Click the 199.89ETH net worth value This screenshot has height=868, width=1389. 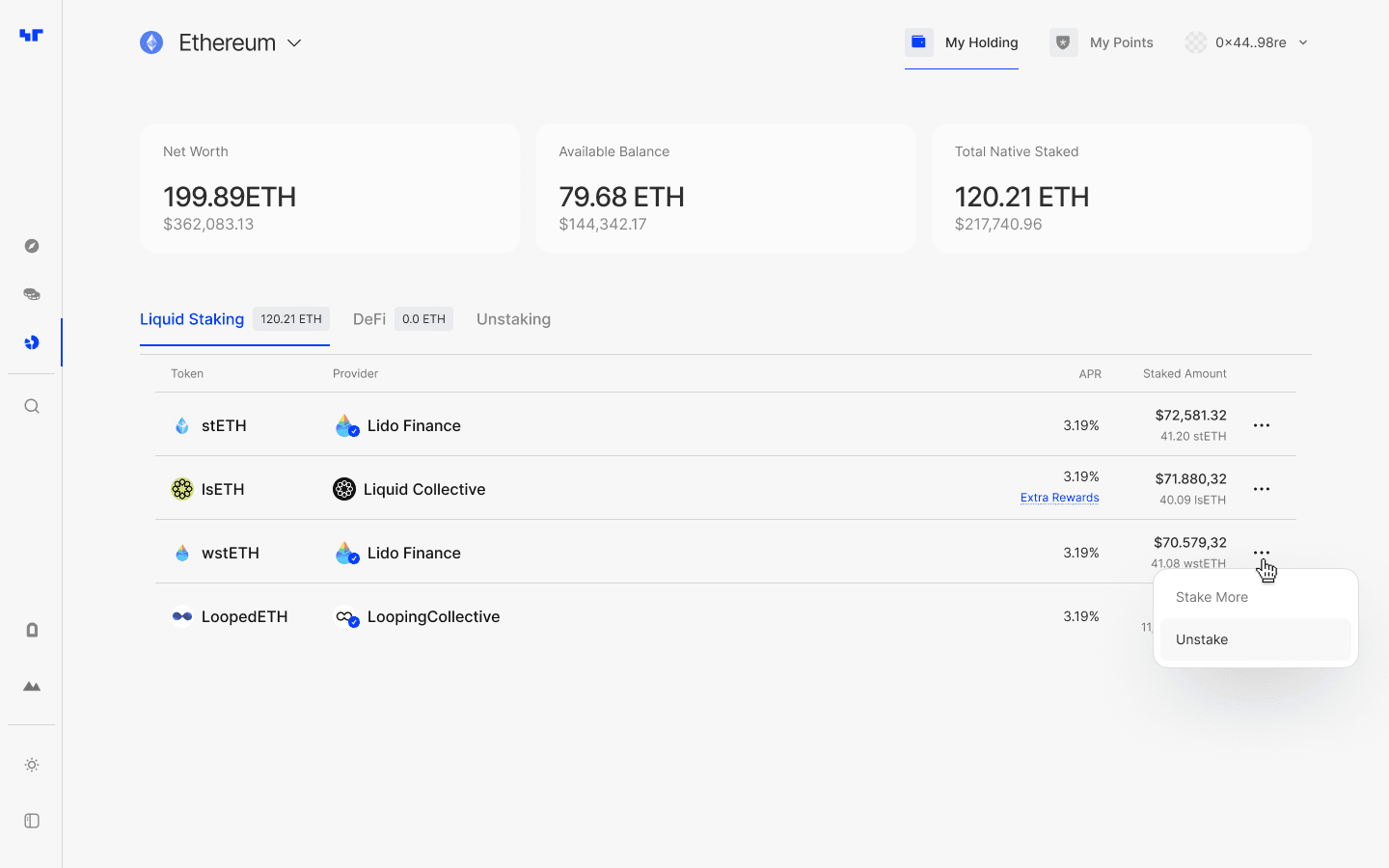(x=230, y=197)
